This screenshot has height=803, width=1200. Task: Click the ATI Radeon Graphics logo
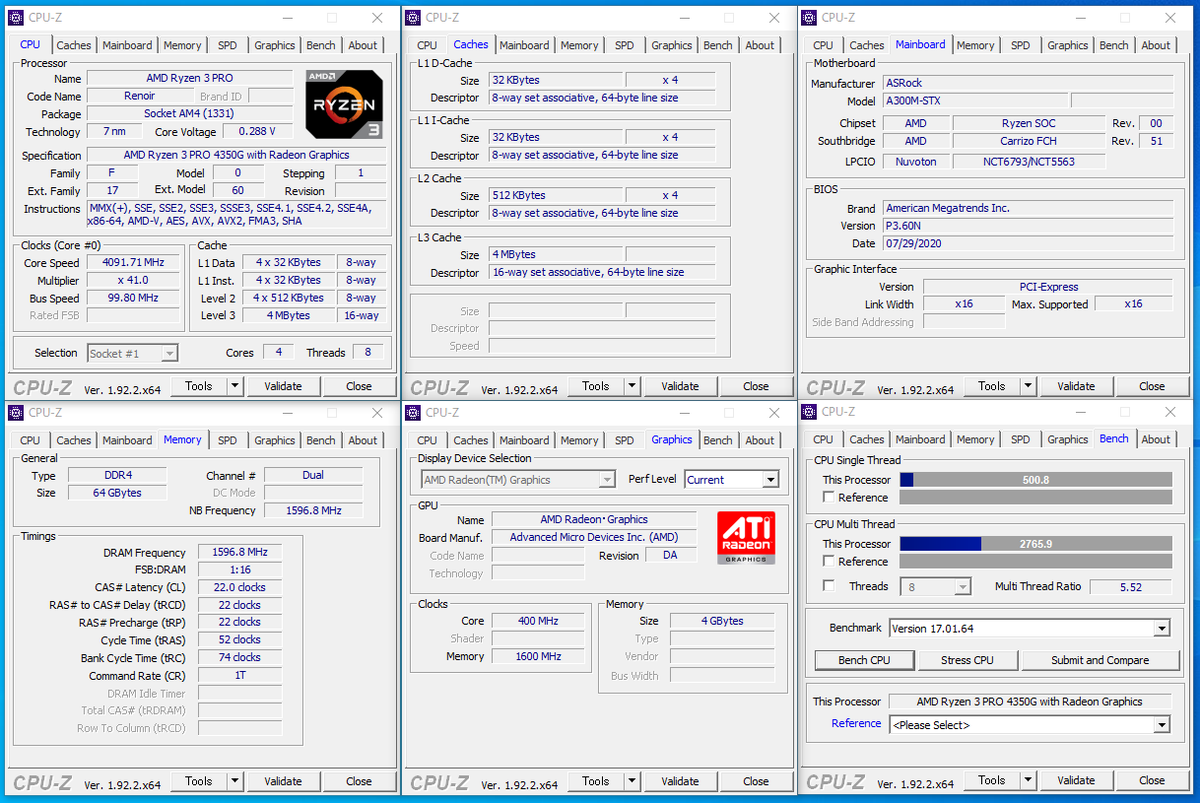pos(745,538)
